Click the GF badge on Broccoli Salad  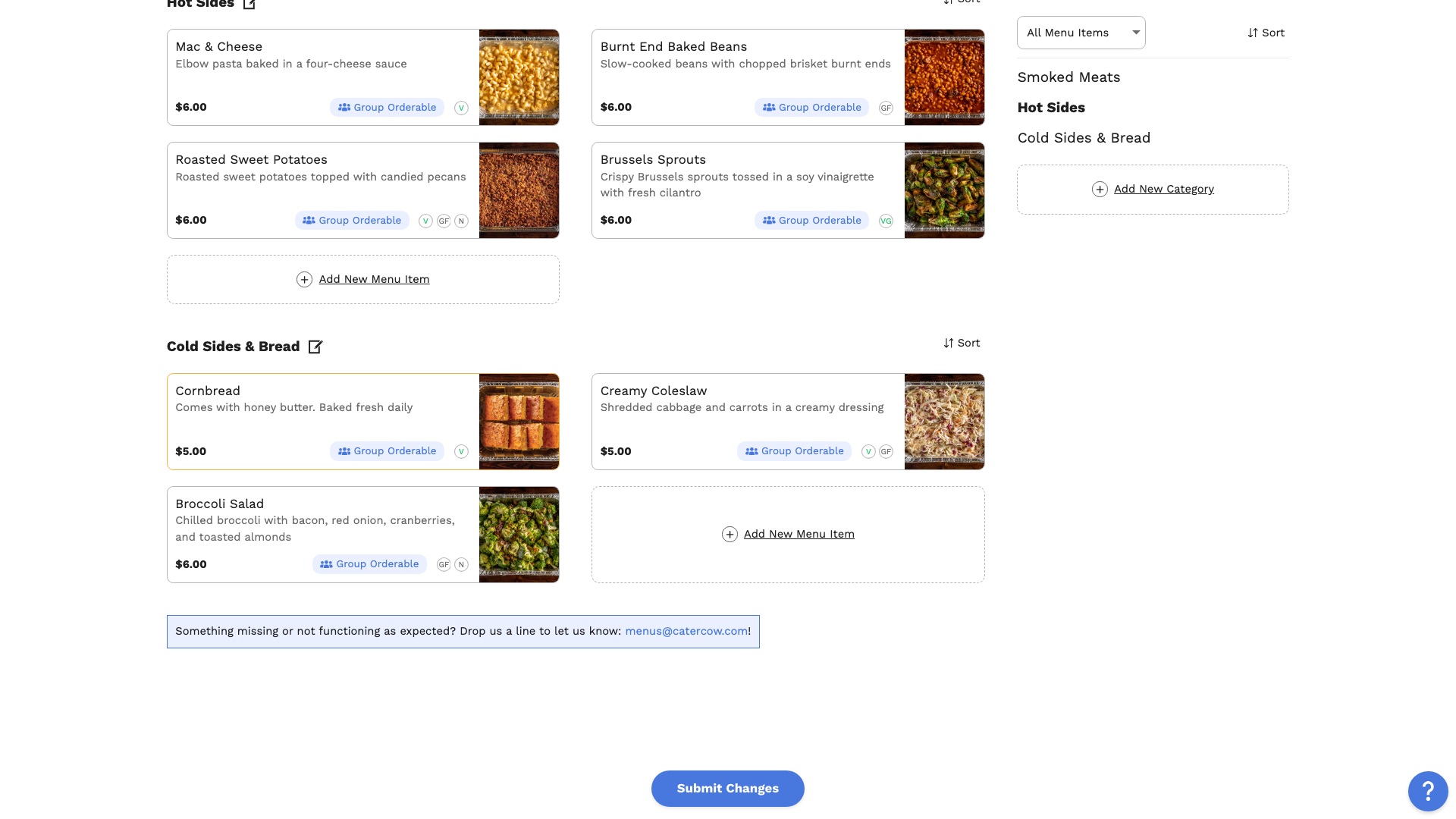444,564
